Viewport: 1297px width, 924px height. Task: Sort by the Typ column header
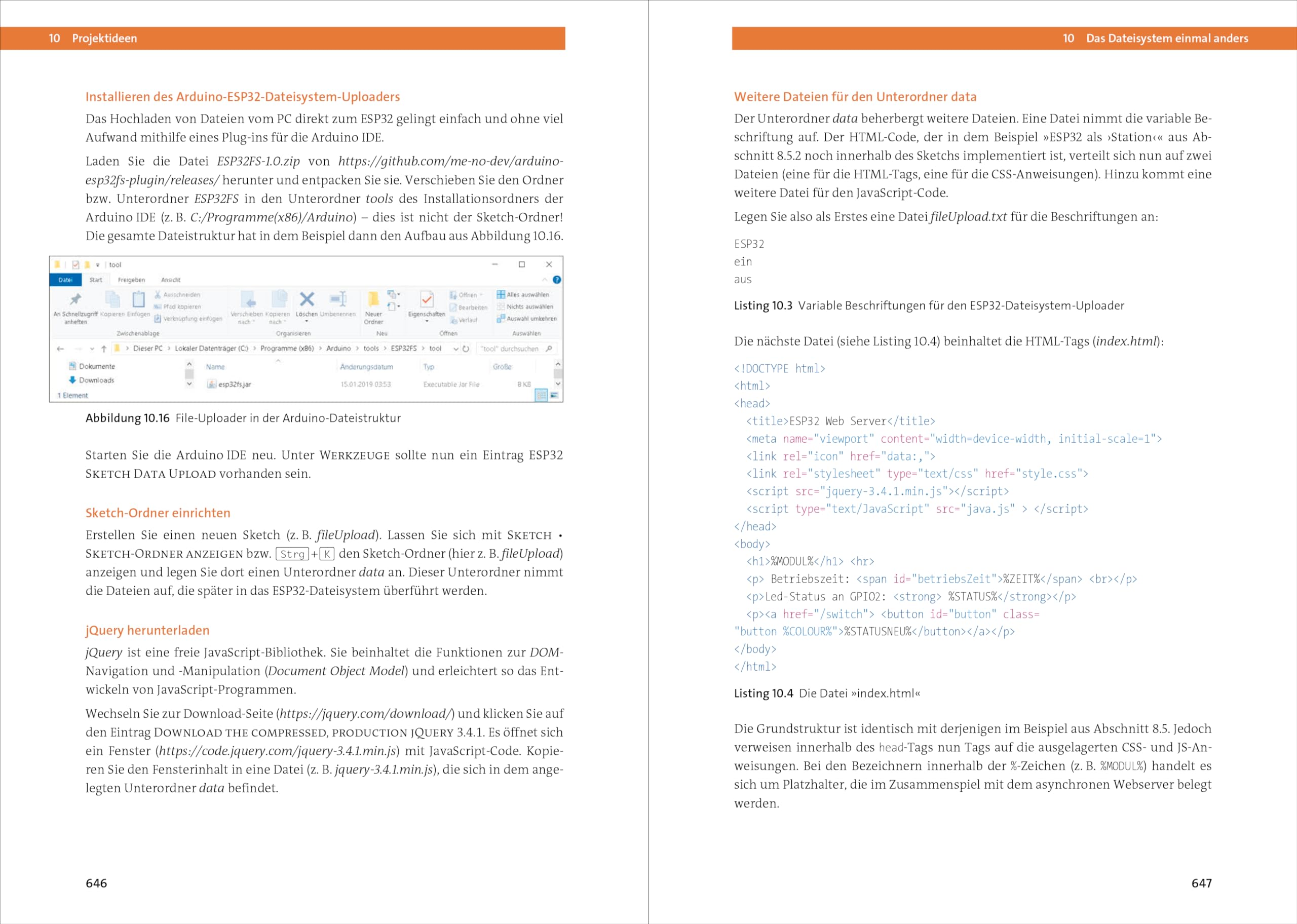point(429,367)
